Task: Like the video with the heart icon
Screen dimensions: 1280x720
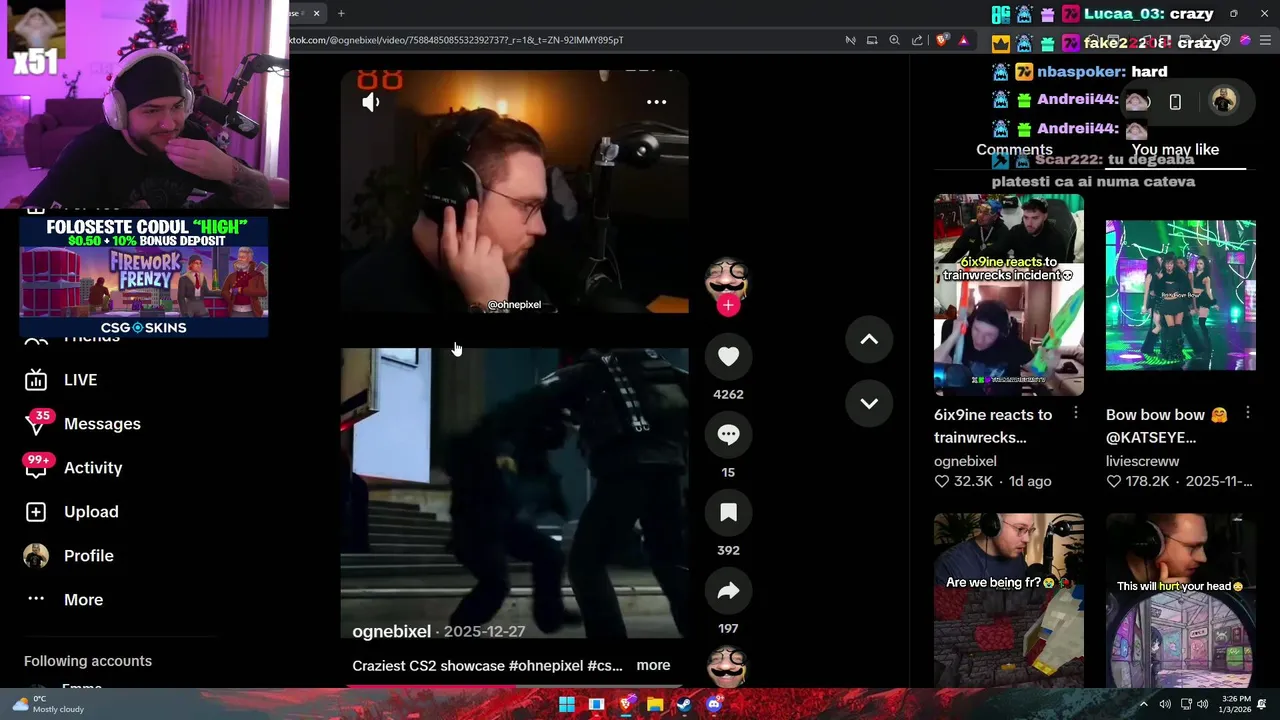Action: pyautogui.click(x=728, y=357)
